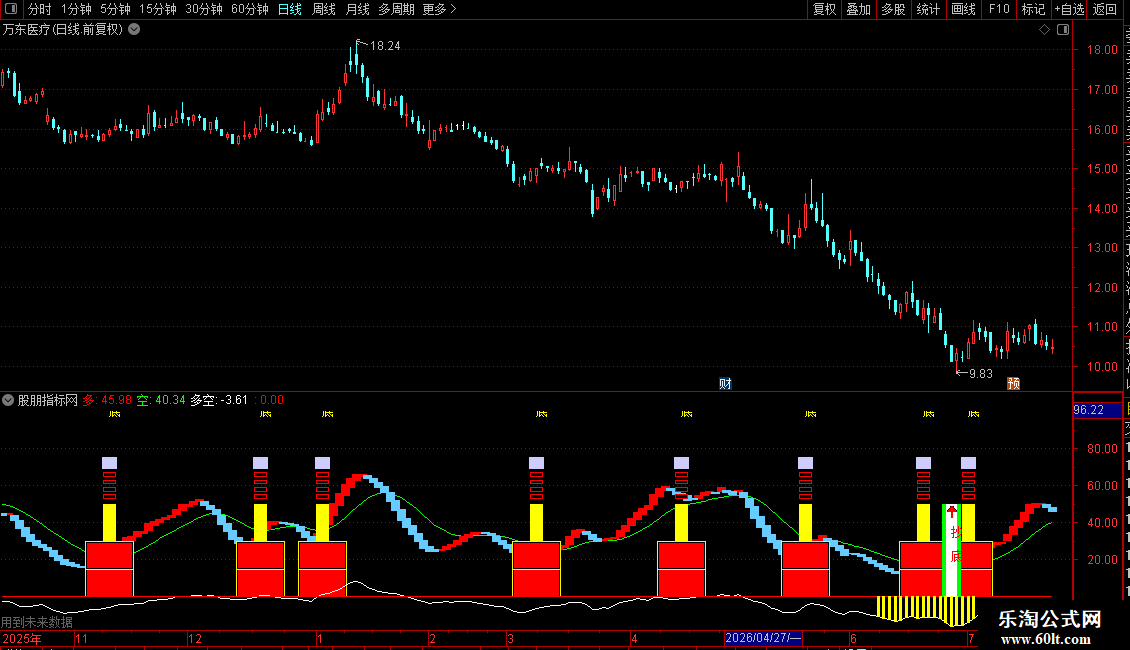Click the diamond icon on chart header
Image resolution: width=1130 pixels, height=650 pixels.
click(1044, 30)
